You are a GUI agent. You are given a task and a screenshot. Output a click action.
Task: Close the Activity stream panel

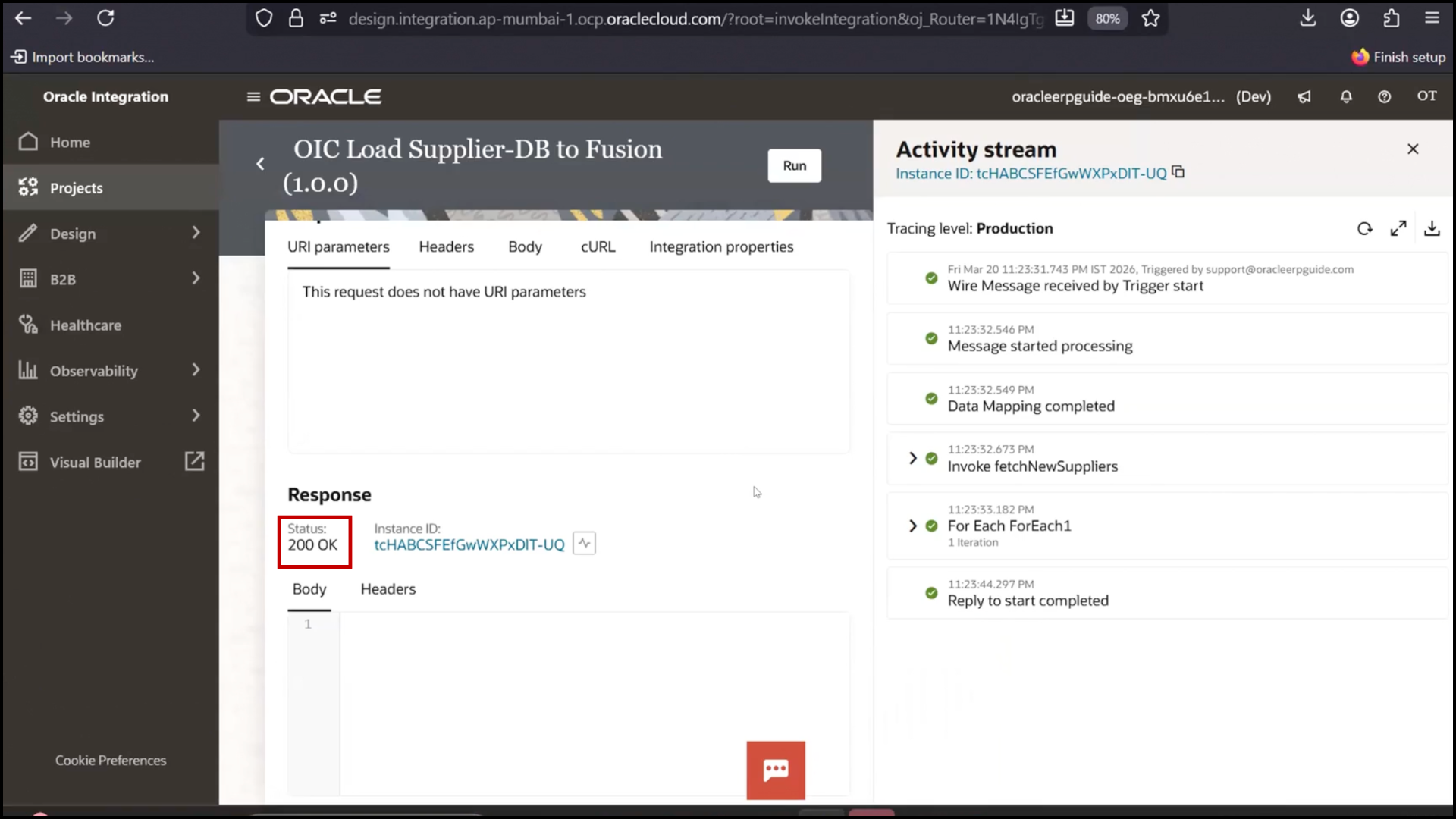(1413, 149)
